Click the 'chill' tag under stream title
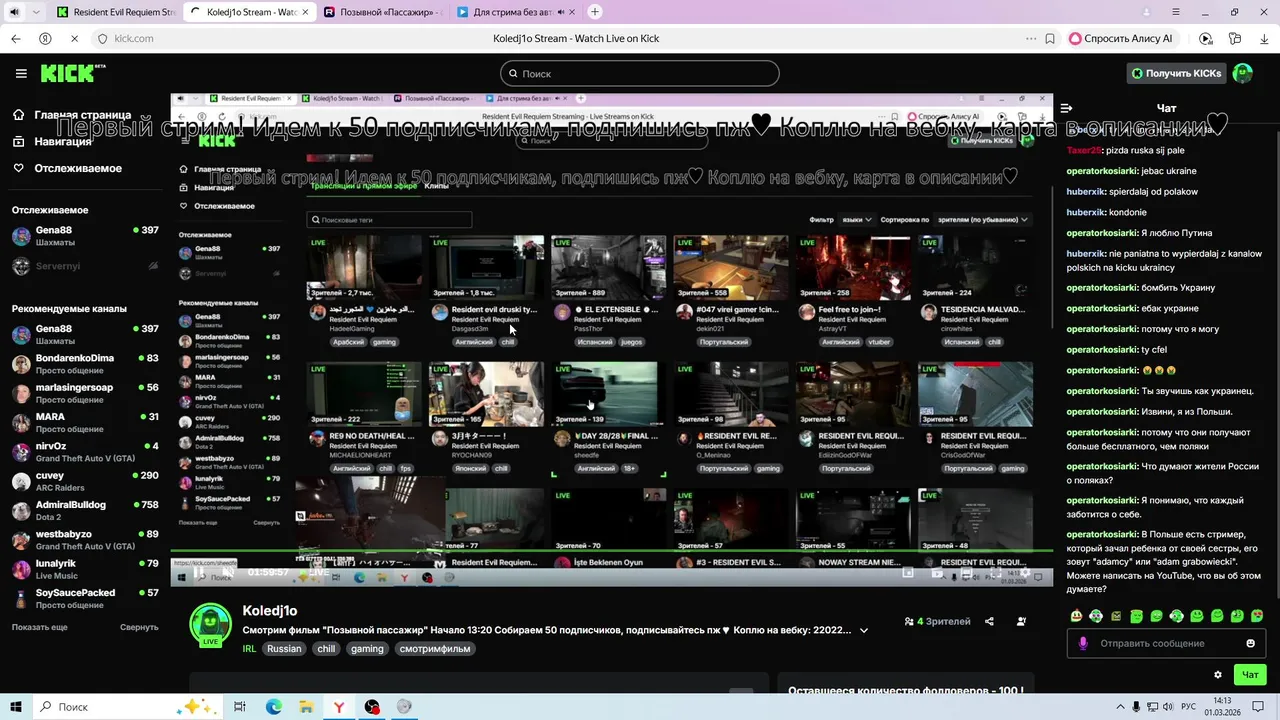This screenshot has width=1280, height=720. point(326,648)
